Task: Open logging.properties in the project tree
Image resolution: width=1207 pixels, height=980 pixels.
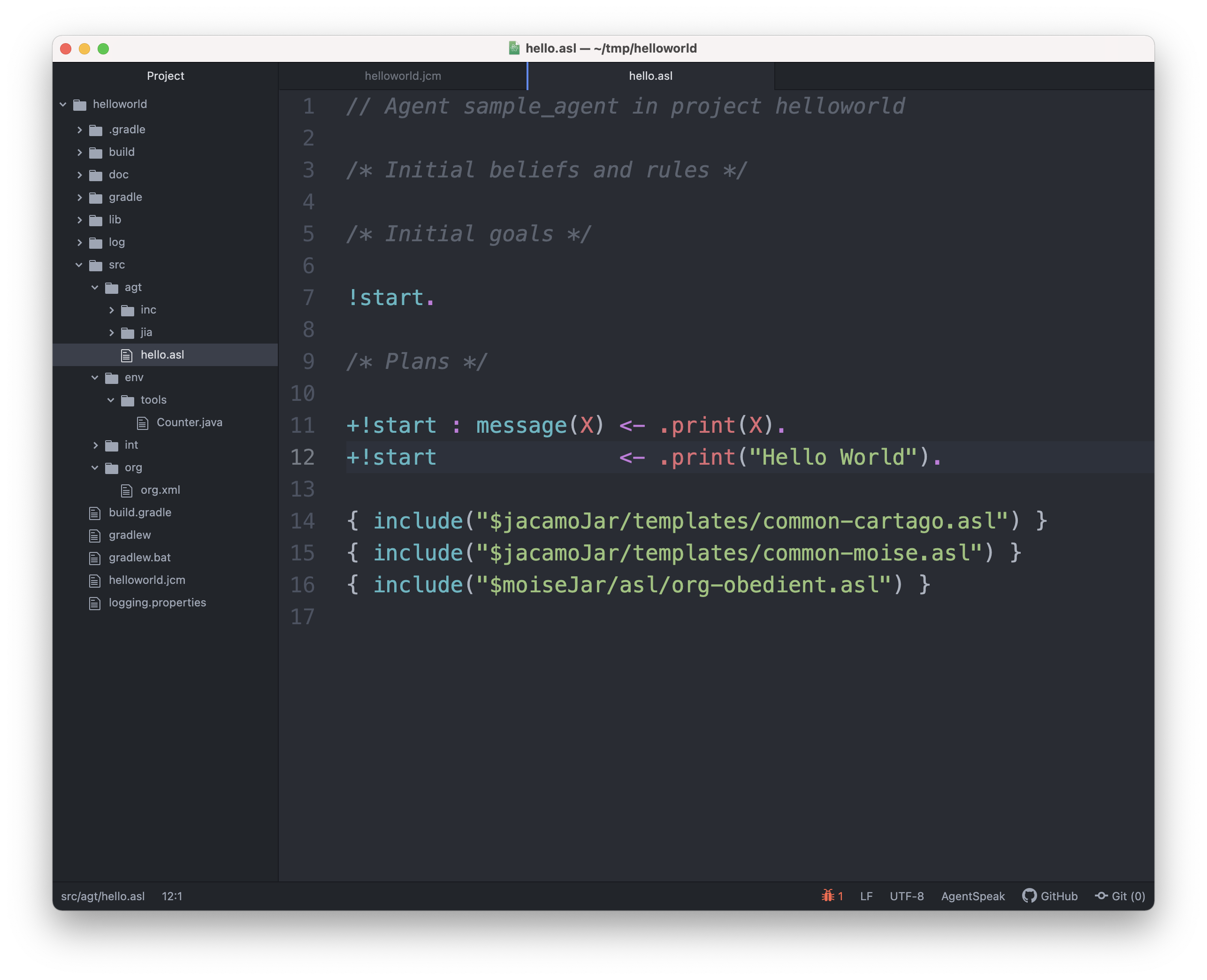Action: point(157,604)
